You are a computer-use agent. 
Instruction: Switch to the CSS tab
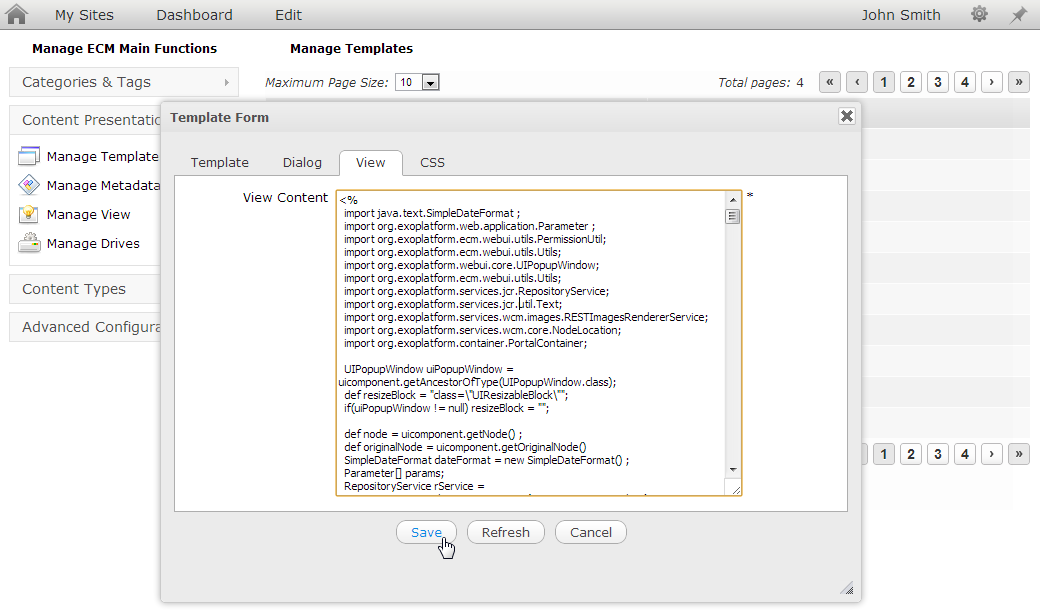point(432,162)
